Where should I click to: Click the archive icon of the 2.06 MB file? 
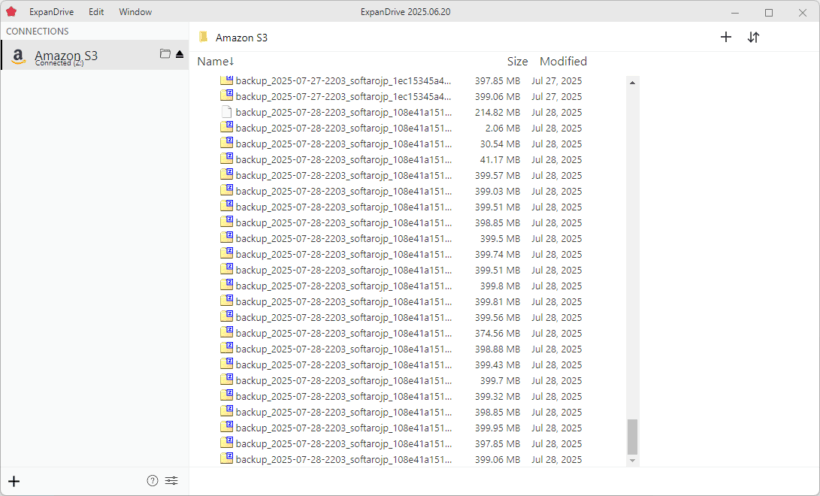pyautogui.click(x=226, y=127)
